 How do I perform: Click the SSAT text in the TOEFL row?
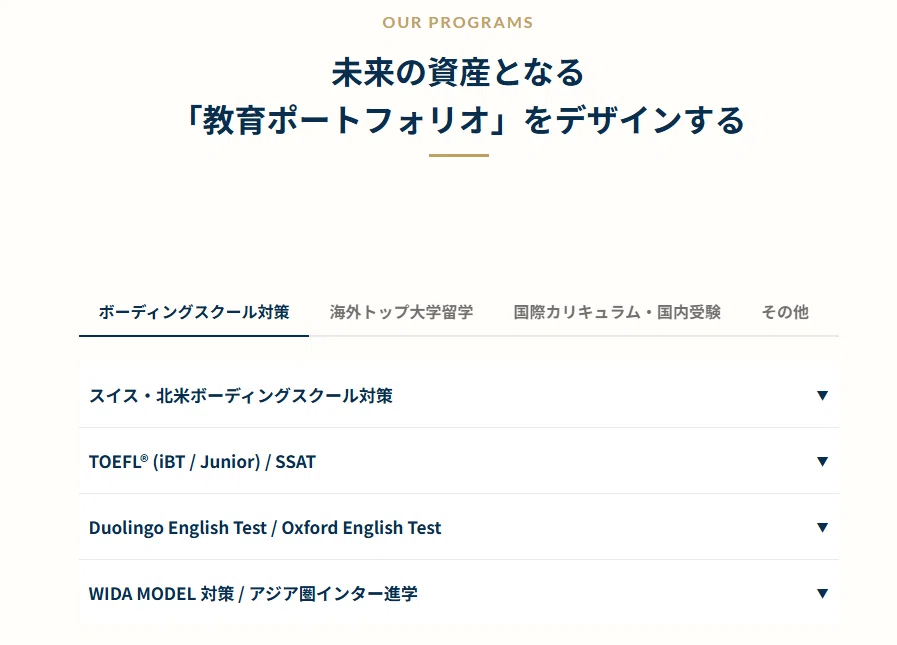point(295,461)
